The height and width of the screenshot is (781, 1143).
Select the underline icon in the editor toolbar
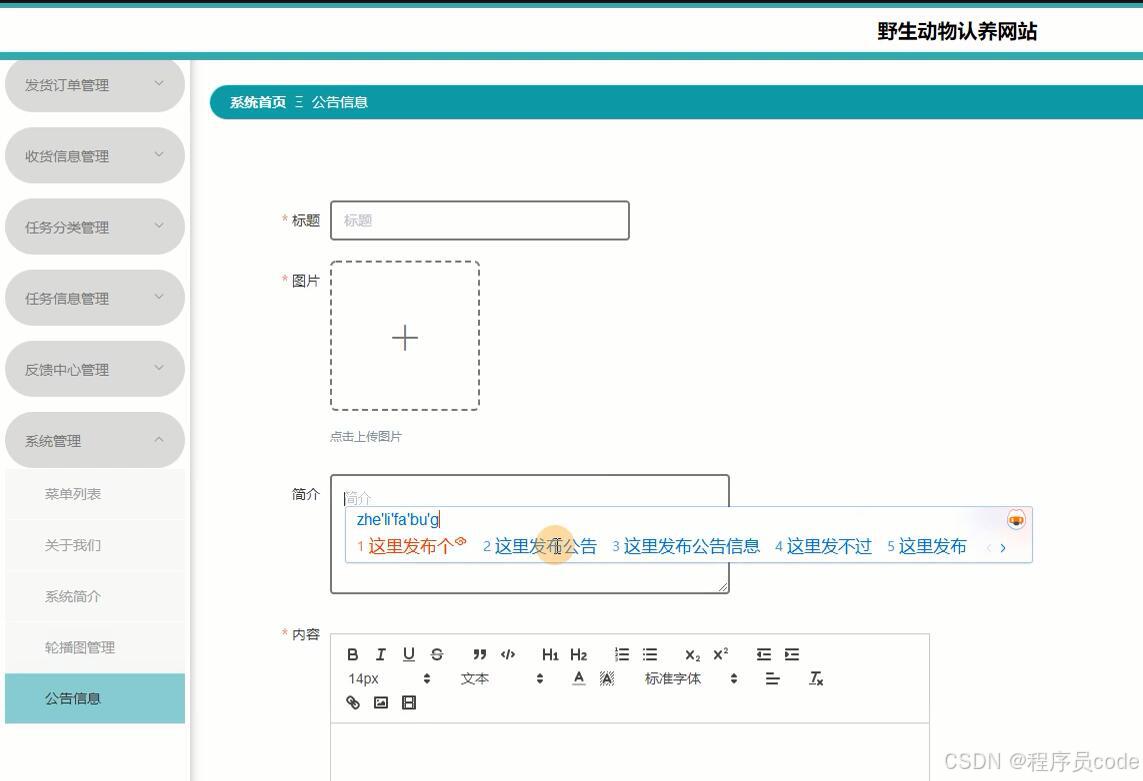coord(408,655)
